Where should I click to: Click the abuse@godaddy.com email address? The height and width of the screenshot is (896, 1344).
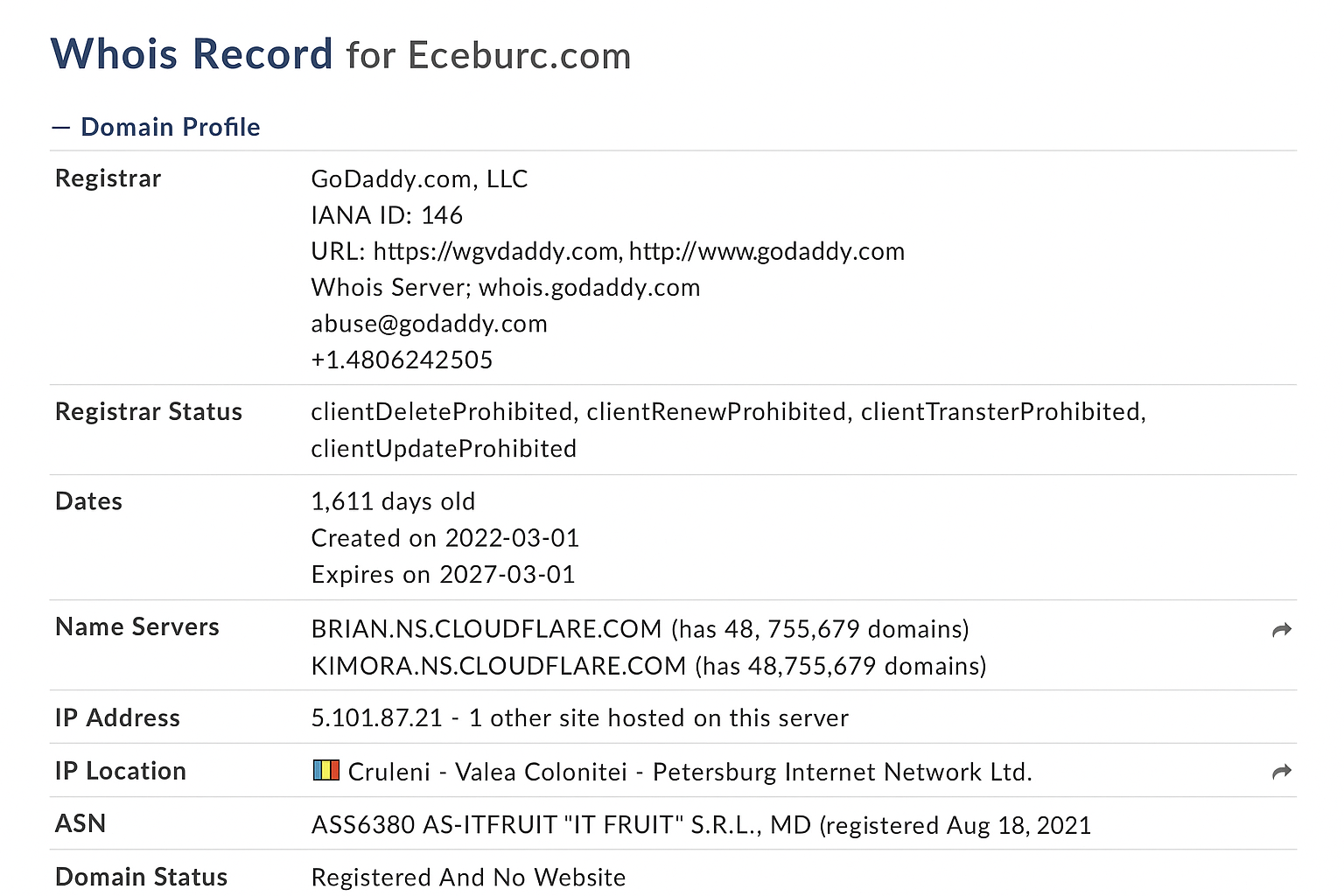429,324
